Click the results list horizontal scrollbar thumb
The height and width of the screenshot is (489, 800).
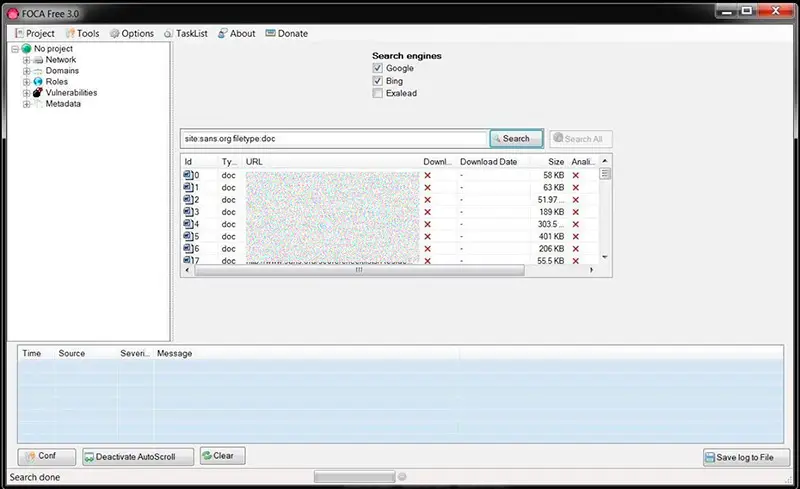click(x=359, y=270)
